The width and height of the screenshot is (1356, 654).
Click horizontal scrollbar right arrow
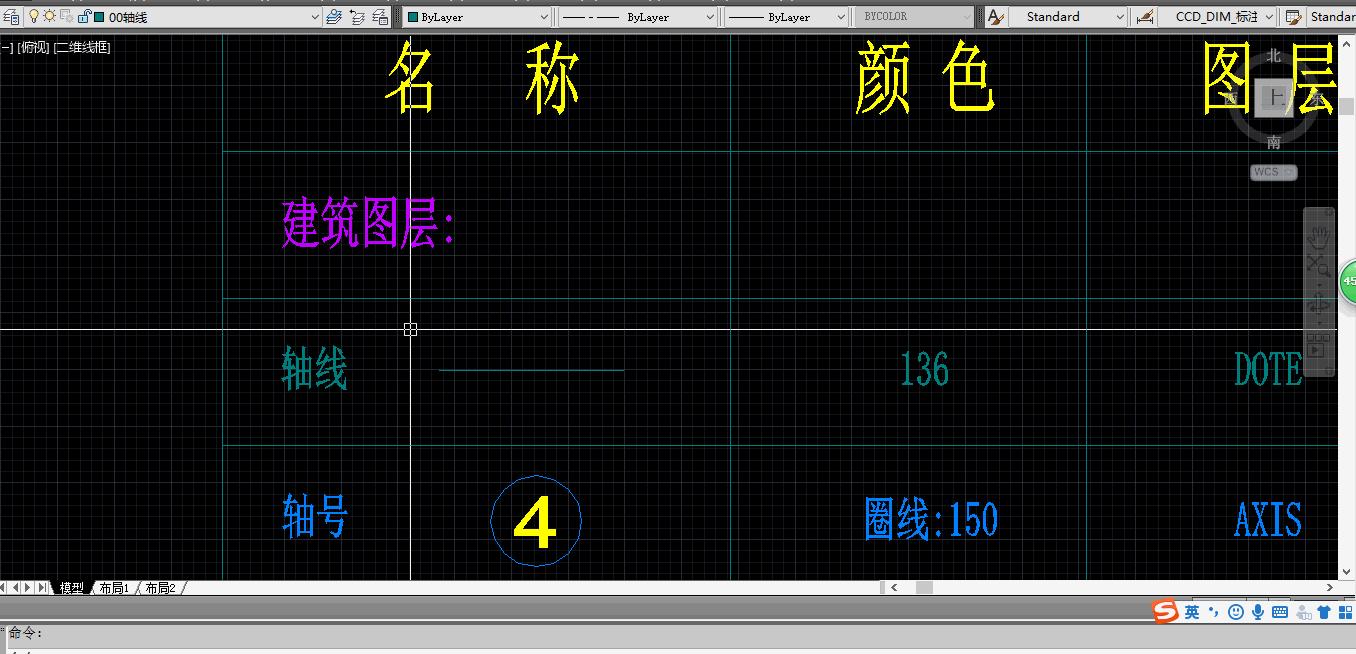(x=1330, y=588)
